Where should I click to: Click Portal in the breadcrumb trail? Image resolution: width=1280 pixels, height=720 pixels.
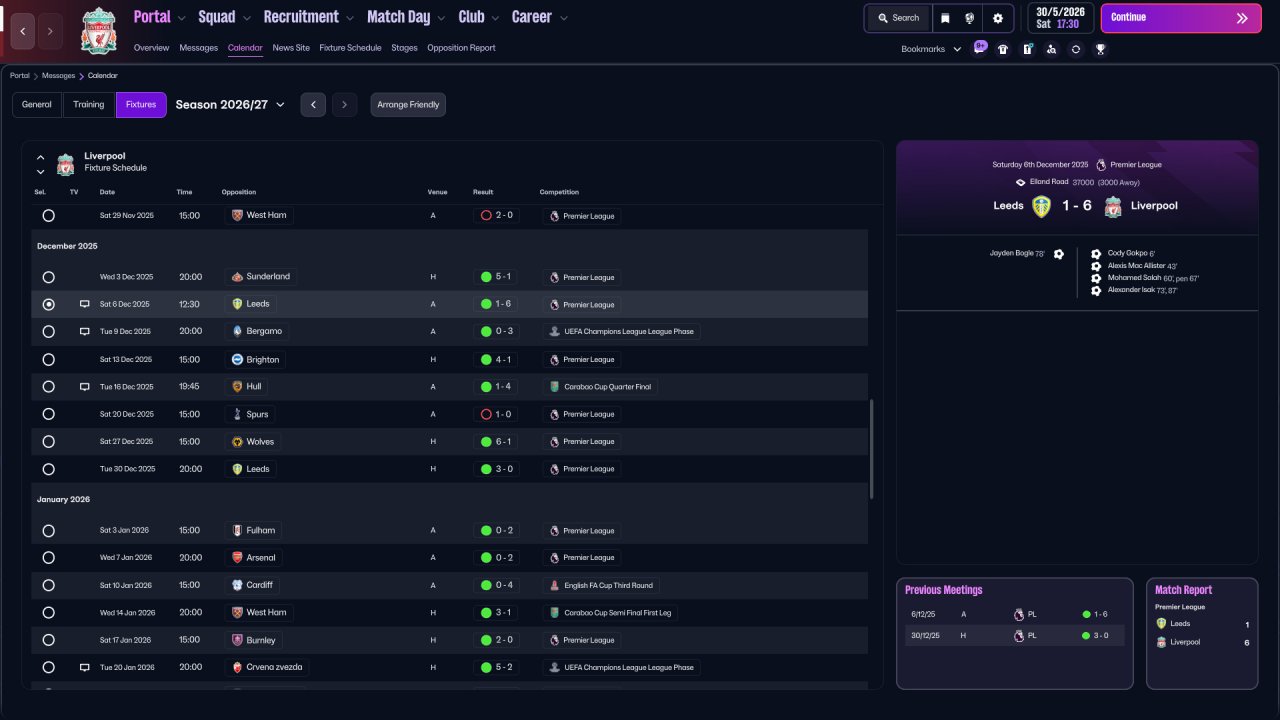(x=20, y=76)
